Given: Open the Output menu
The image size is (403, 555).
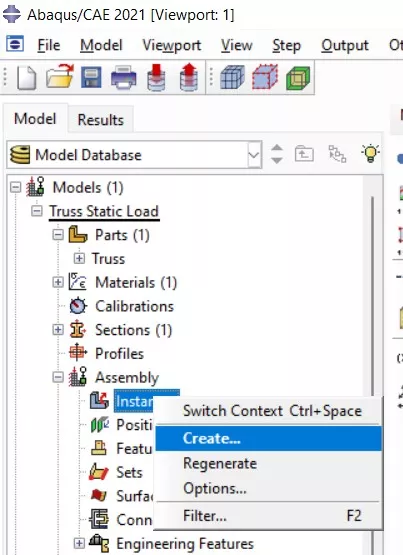Looking at the screenshot, I should [345, 46].
